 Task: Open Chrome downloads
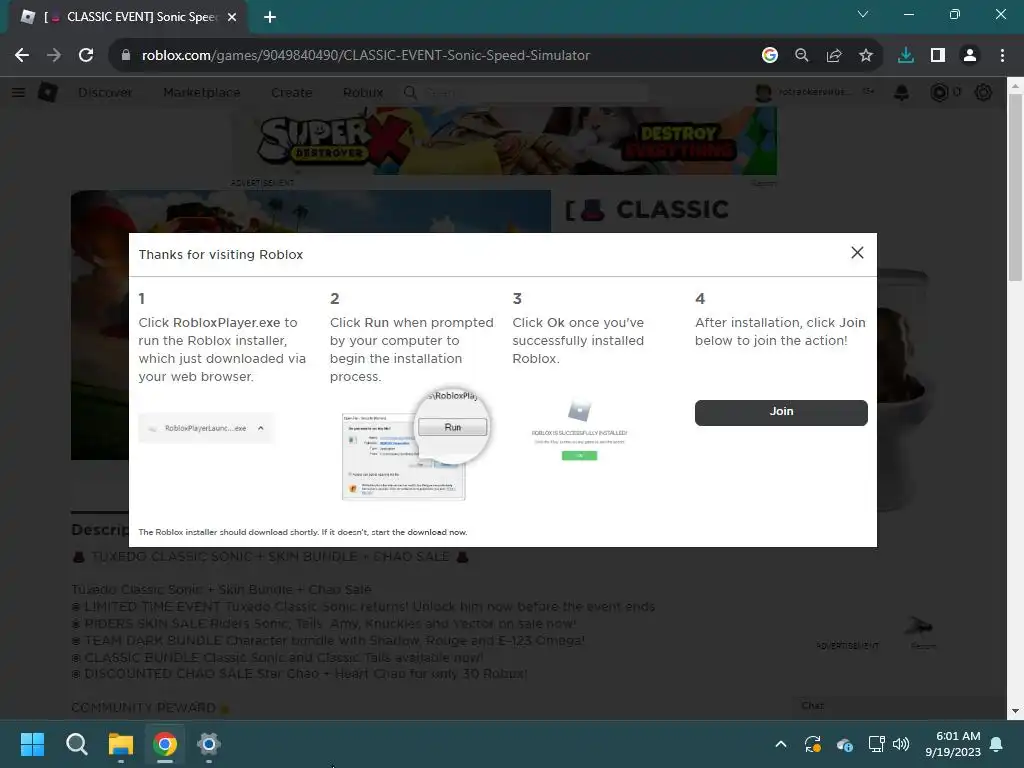[x=906, y=56]
